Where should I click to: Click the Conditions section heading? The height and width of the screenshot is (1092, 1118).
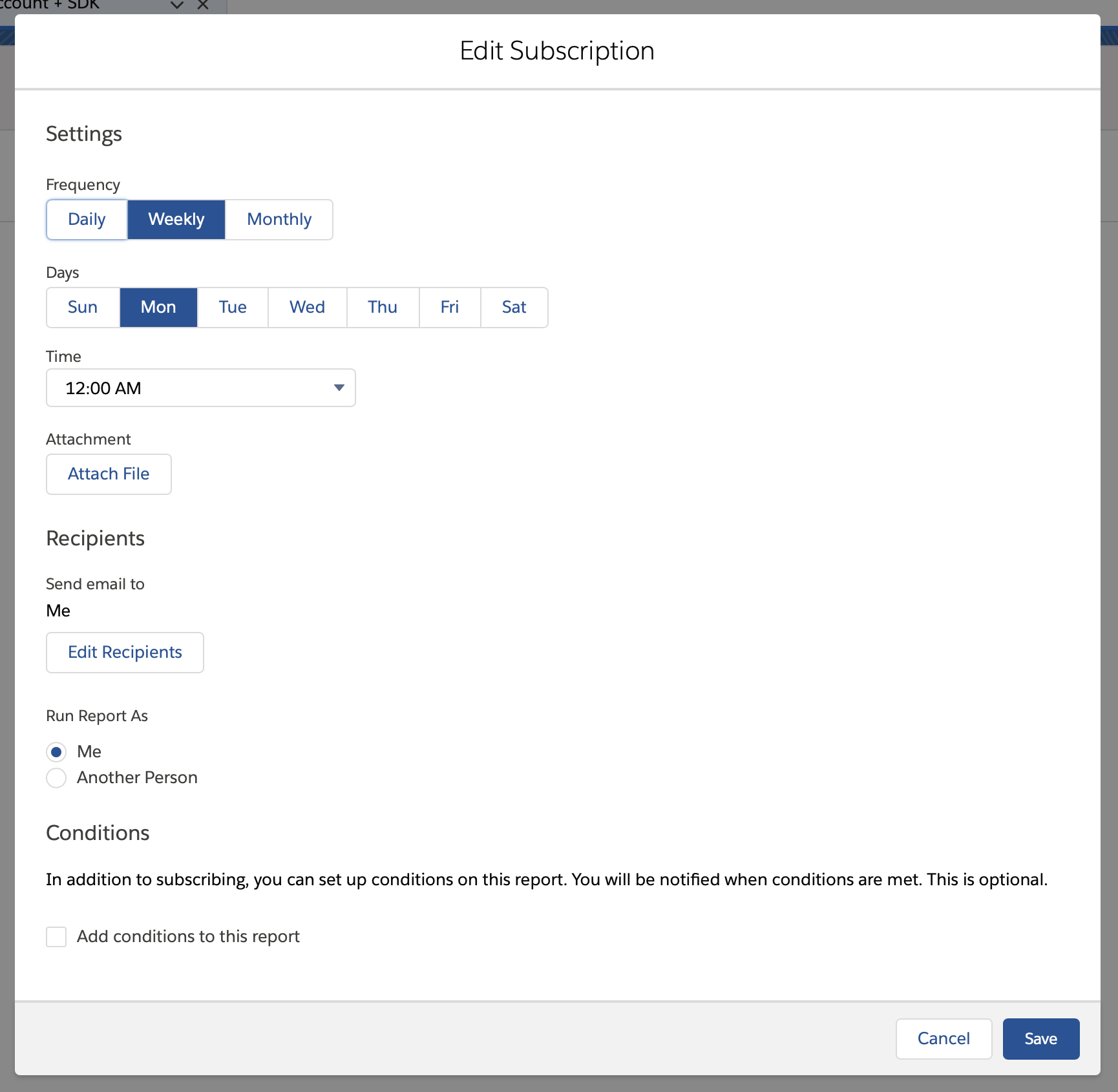pyautogui.click(x=98, y=834)
